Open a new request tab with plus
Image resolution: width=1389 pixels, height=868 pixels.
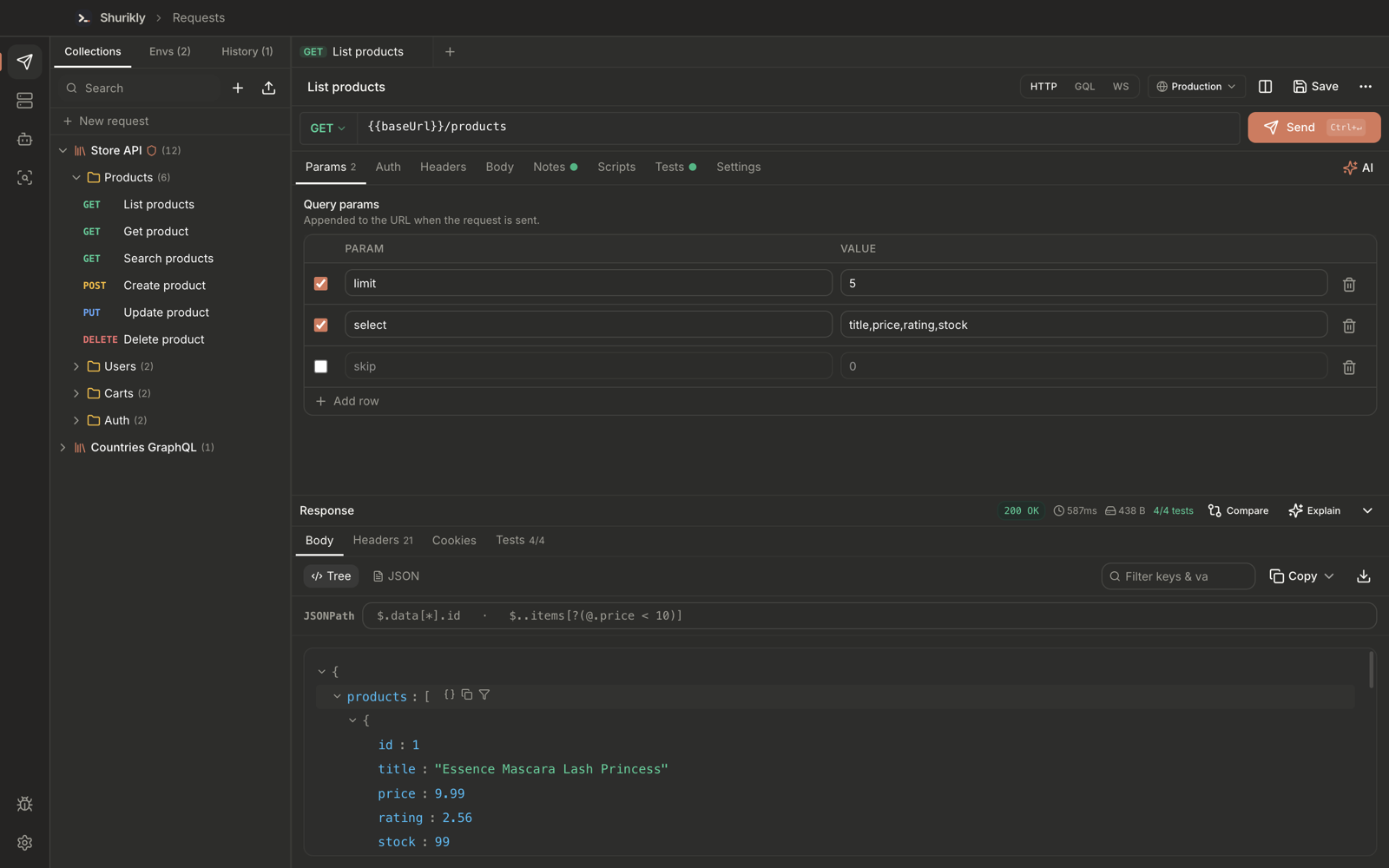pos(450,52)
